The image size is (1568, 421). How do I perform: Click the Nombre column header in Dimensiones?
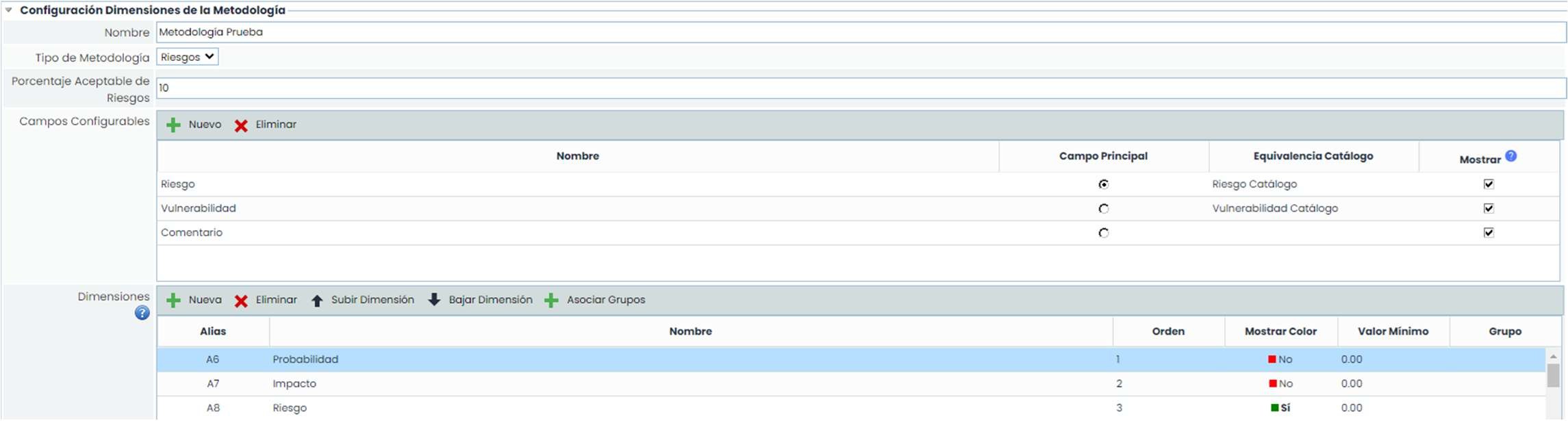(690, 331)
